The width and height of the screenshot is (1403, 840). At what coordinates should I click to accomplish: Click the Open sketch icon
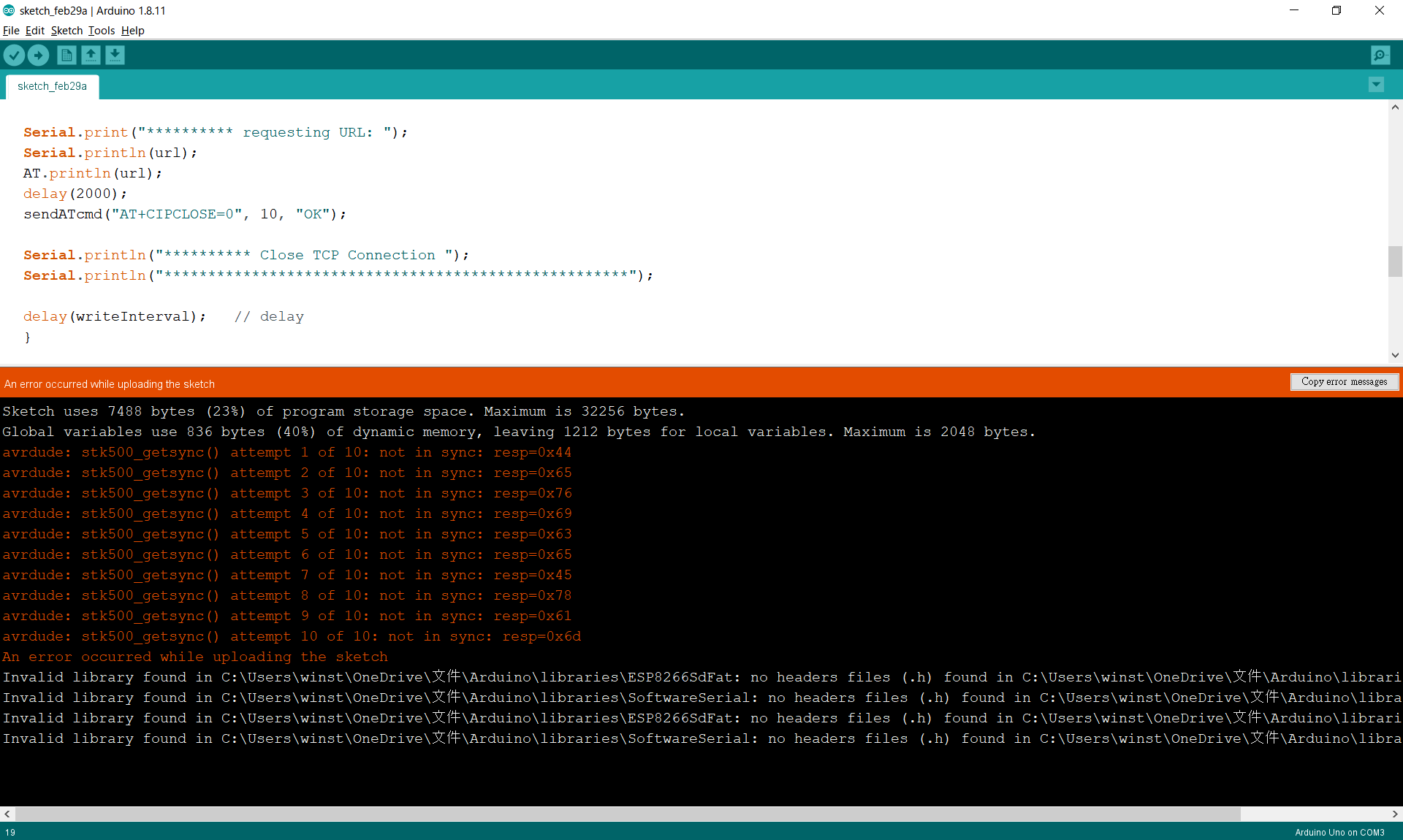pyautogui.click(x=91, y=55)
